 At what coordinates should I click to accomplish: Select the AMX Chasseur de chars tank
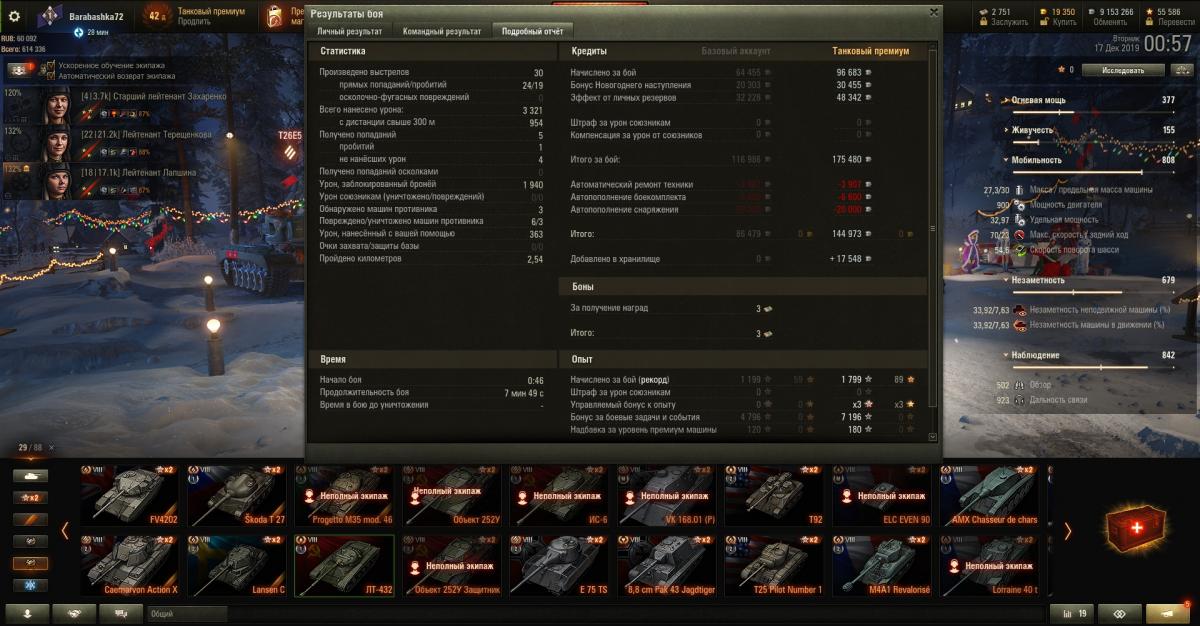click(x=988, y=495)
